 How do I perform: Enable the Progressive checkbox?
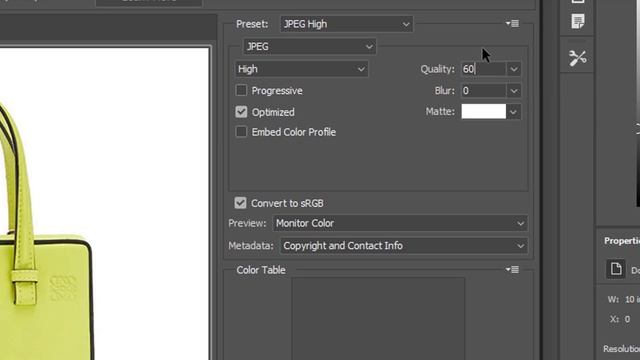pyautogui.click(x=241, y=90)
